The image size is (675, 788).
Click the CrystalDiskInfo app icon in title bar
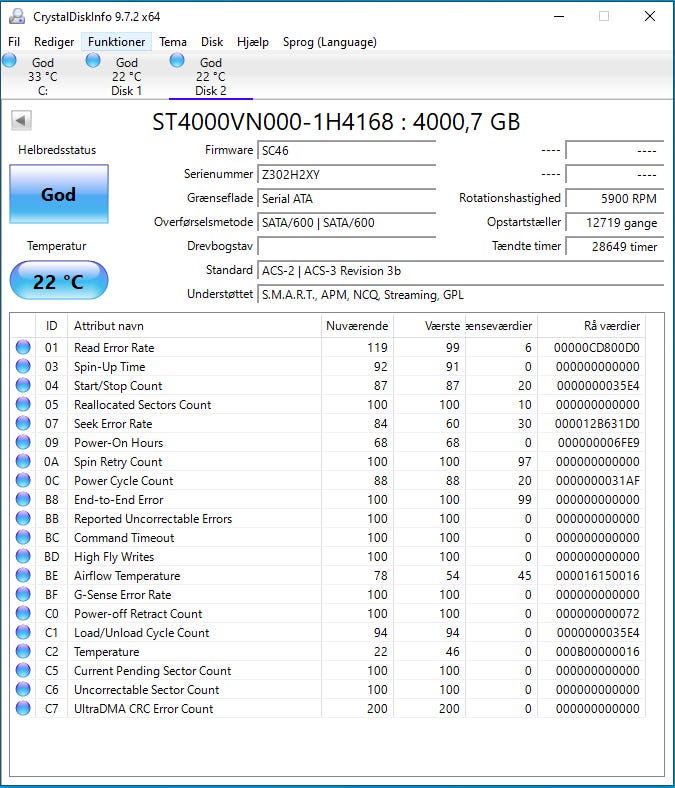click(x=16, y=16)
